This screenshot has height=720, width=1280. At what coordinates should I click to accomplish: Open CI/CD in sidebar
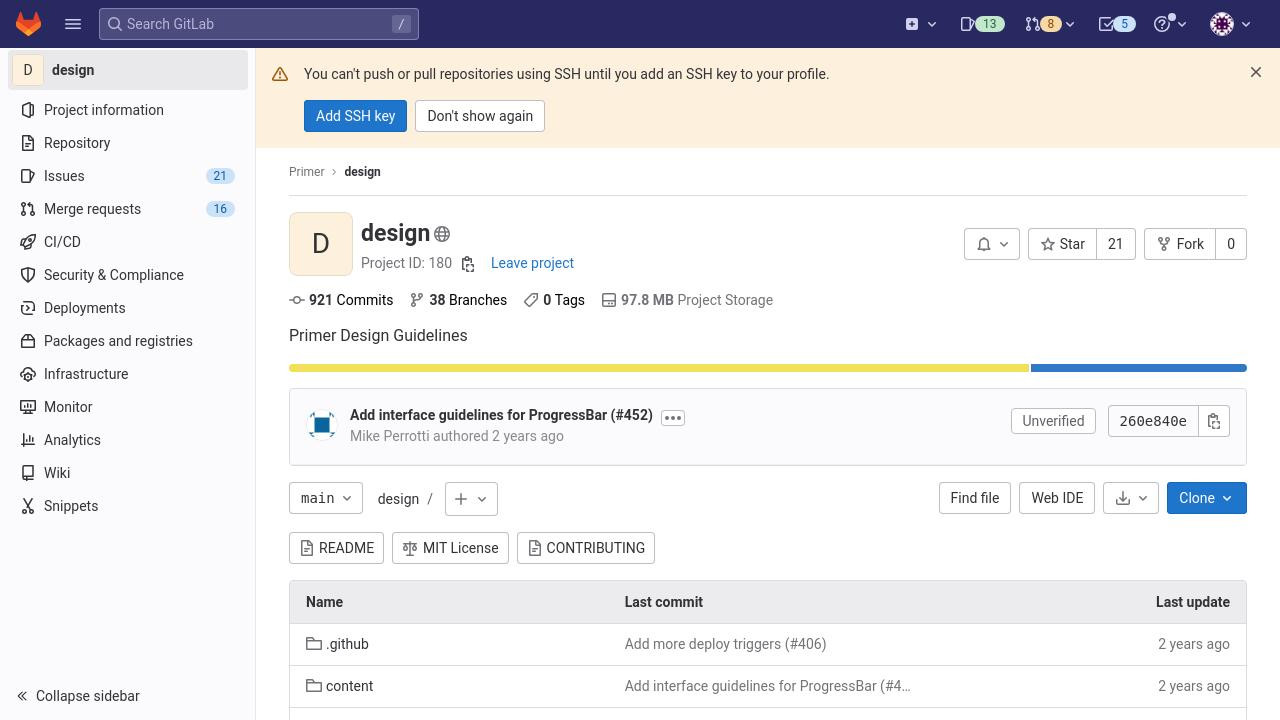128,242
